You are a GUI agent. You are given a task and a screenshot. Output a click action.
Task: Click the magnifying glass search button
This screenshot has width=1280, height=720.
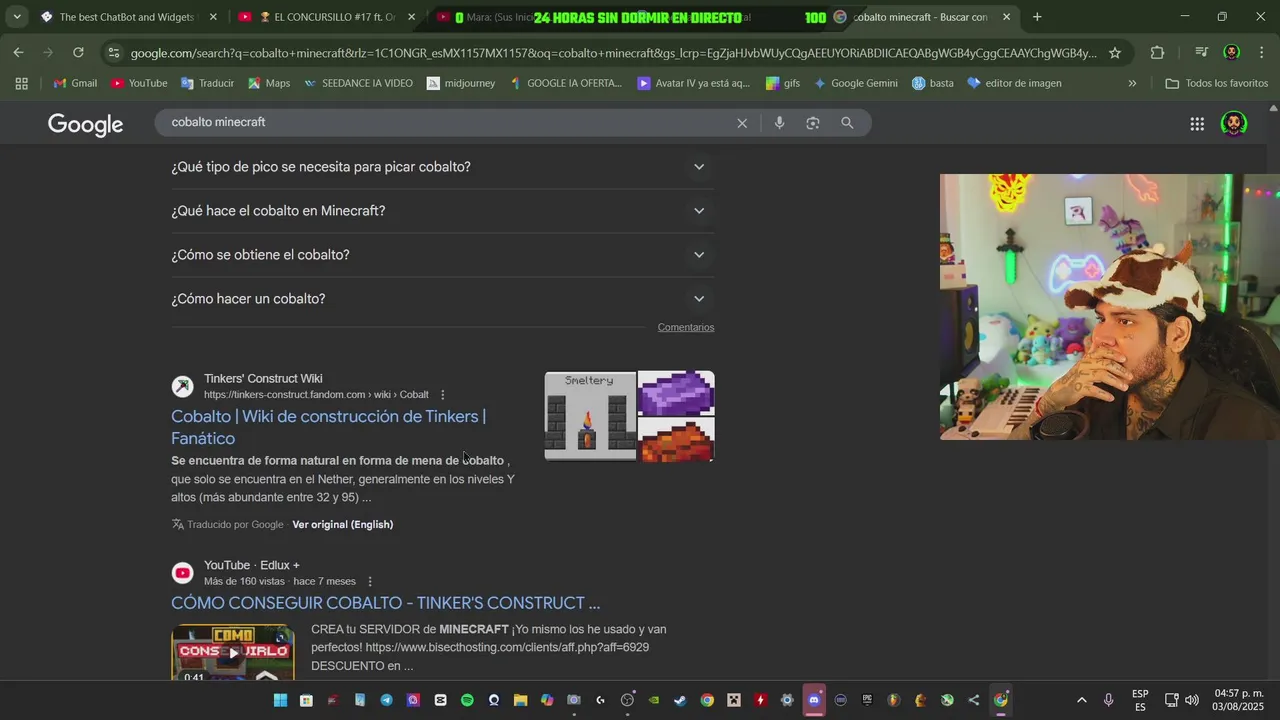pyautogui.click(x=847, y=123)
